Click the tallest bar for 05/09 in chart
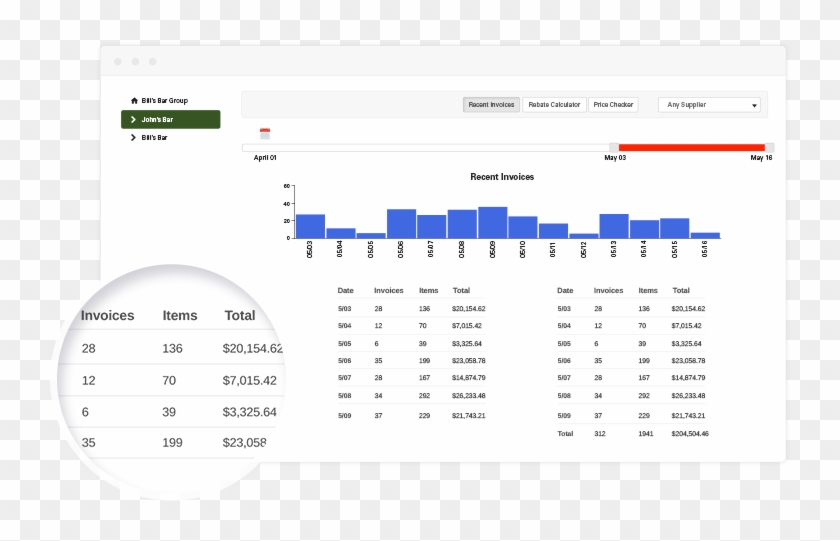Screen dimensions: 840x541 point(492,222)
